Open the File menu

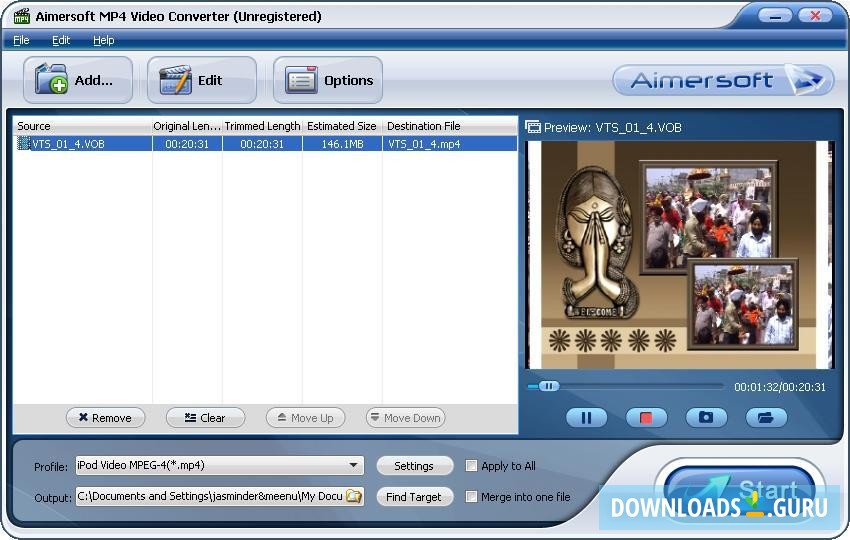21,40
